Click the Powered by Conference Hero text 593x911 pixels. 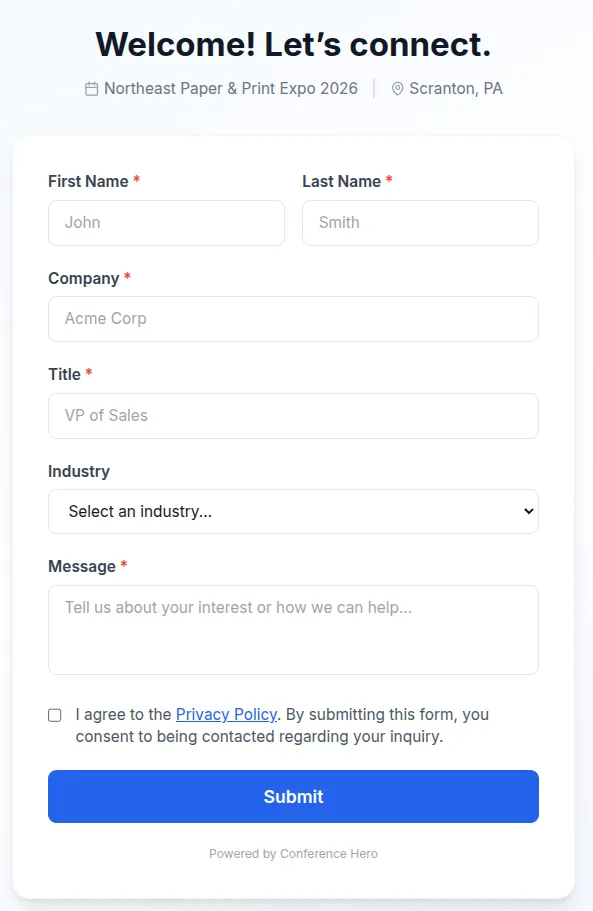(293, 853)
